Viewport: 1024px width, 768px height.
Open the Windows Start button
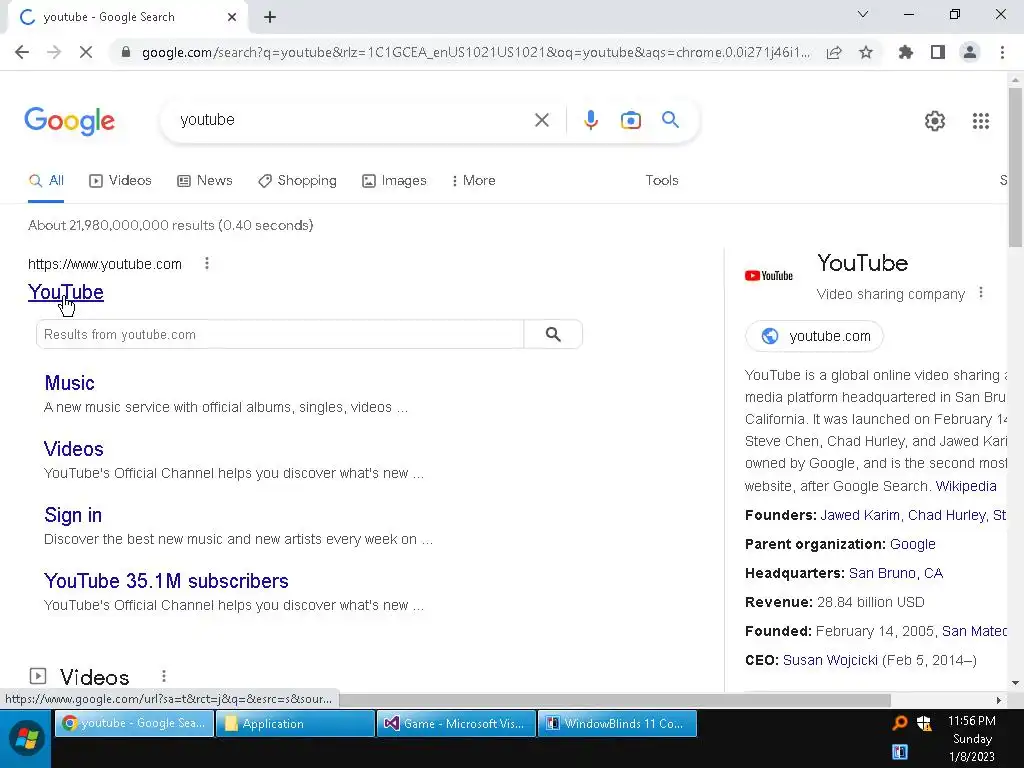click(x=26, y=738)
